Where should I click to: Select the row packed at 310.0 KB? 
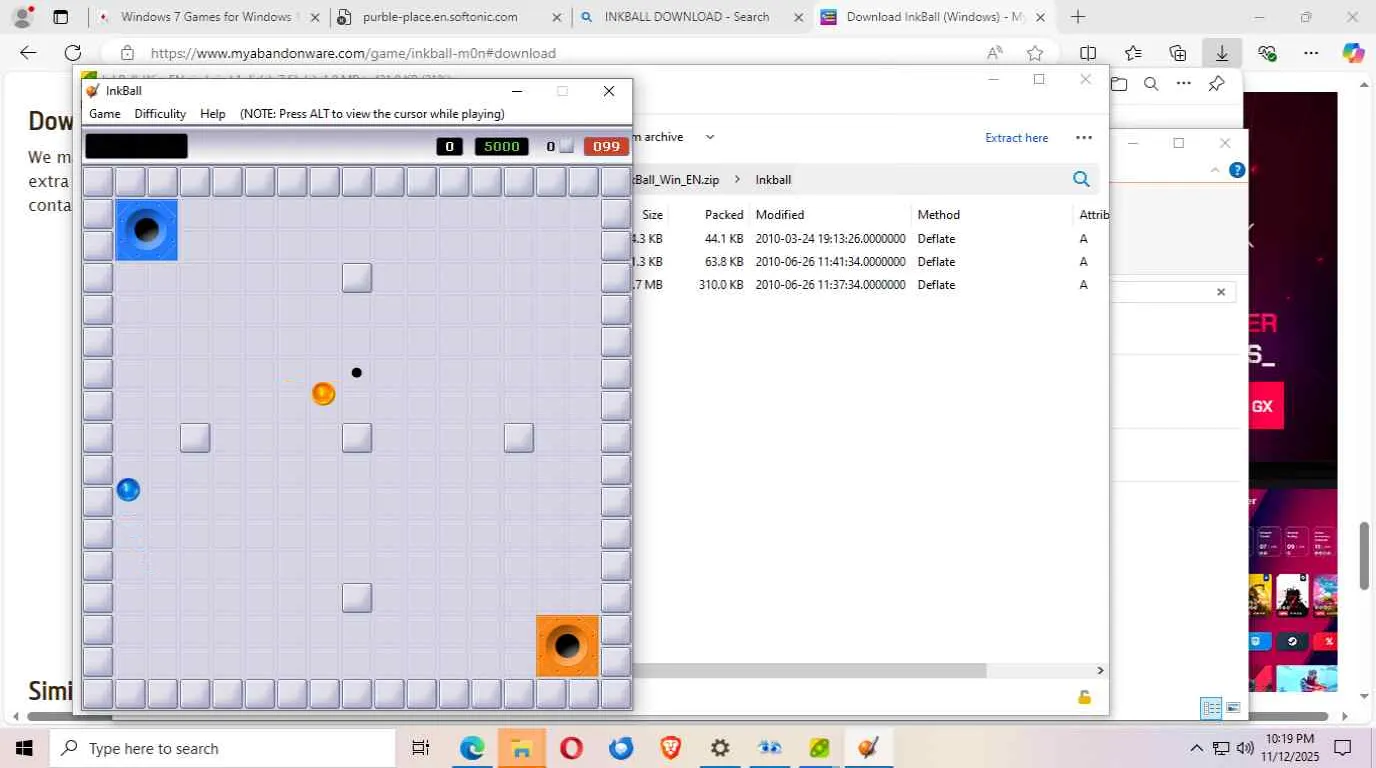pos(870,285)
